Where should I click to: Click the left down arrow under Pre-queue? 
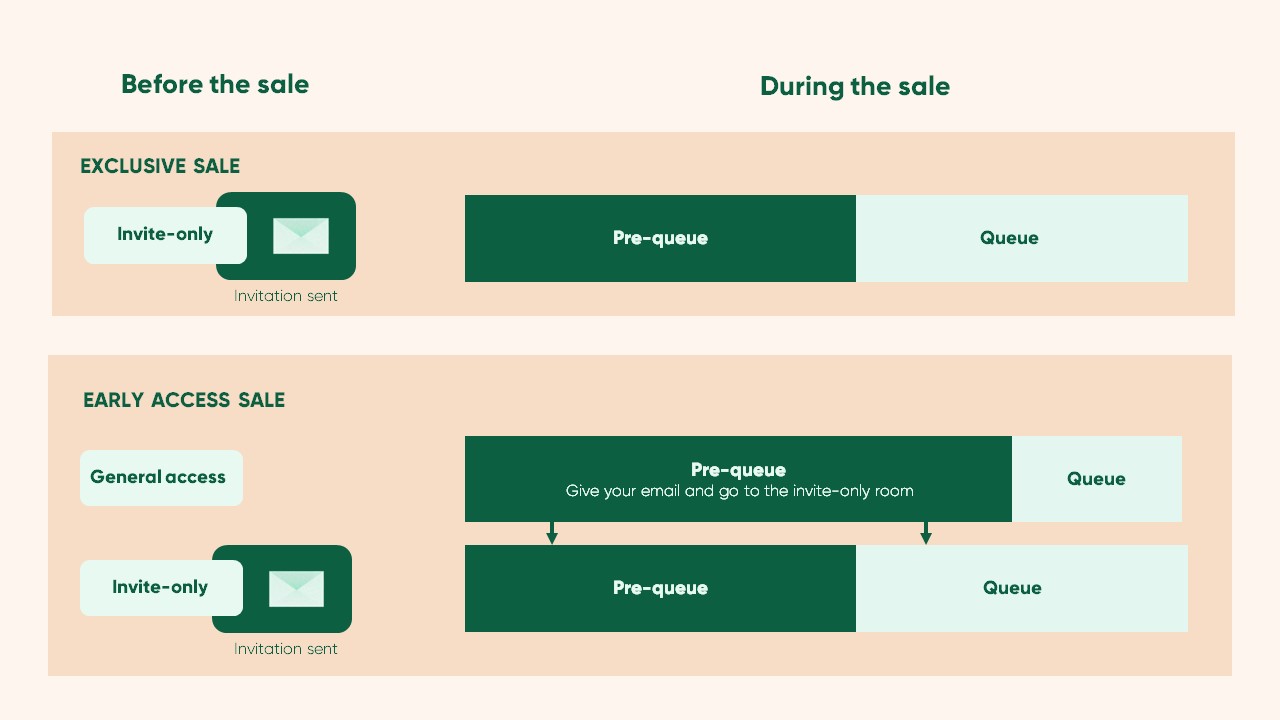[x=552, y=533]
